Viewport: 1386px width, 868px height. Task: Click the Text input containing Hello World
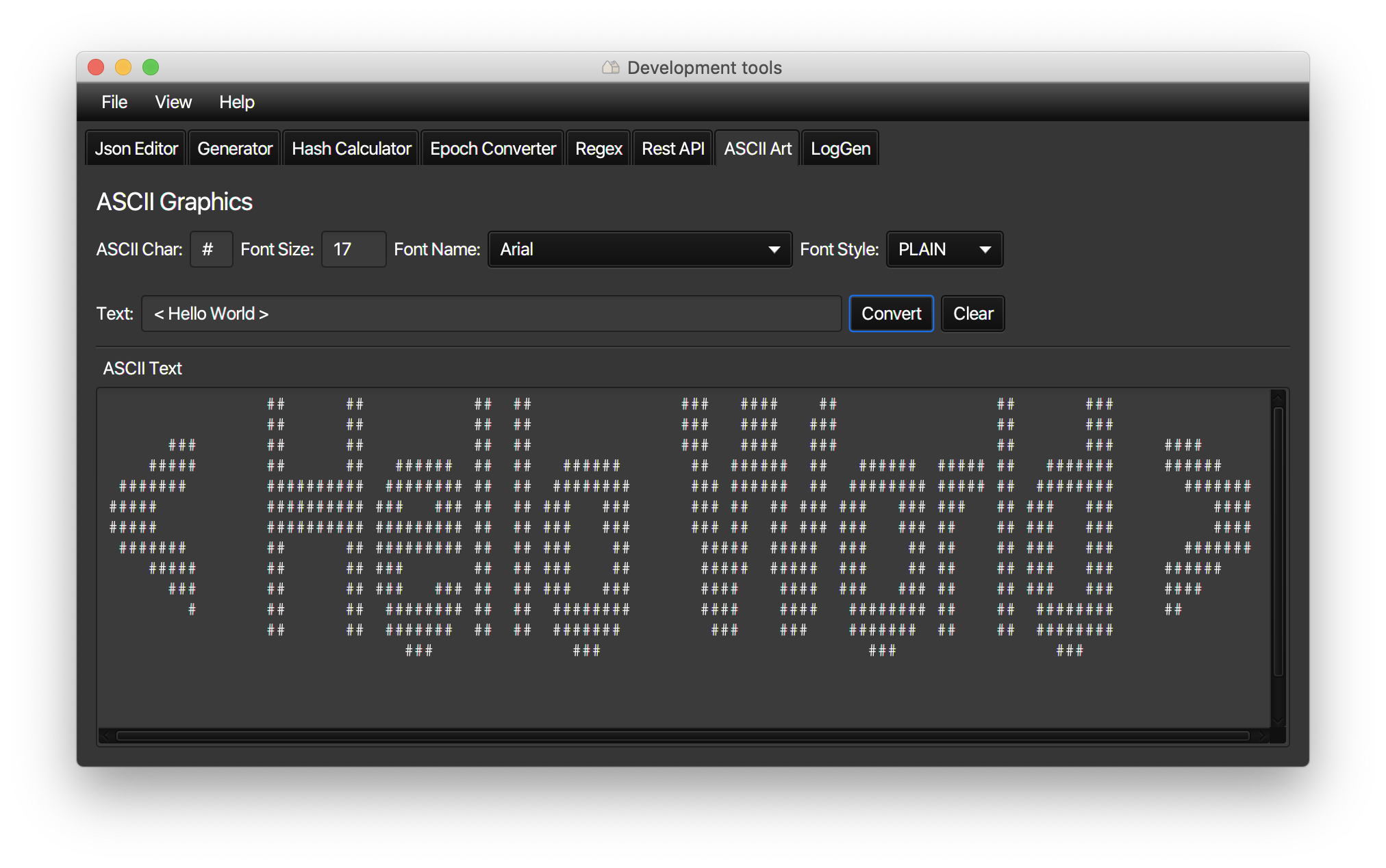tap(491, 314)
